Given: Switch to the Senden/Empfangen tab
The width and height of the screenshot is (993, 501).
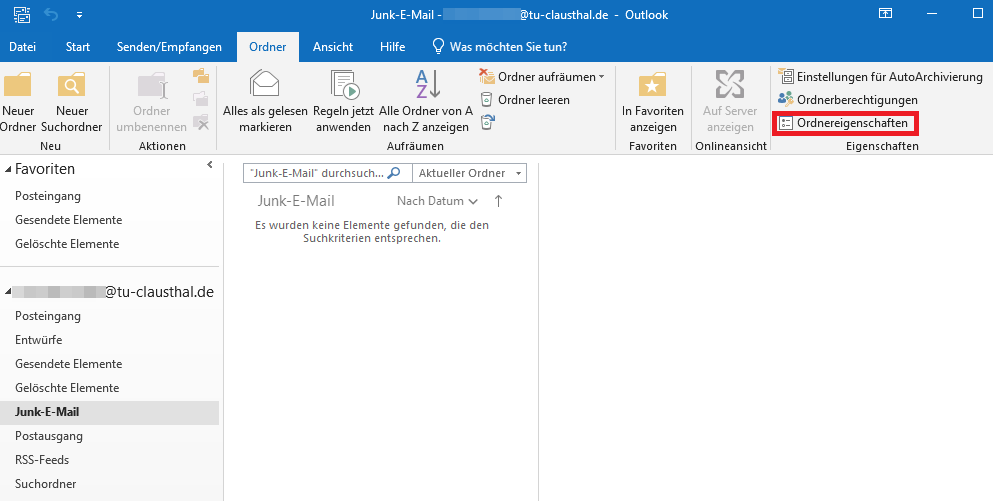Looking at the screenshot, I should [x=169, y=46].
